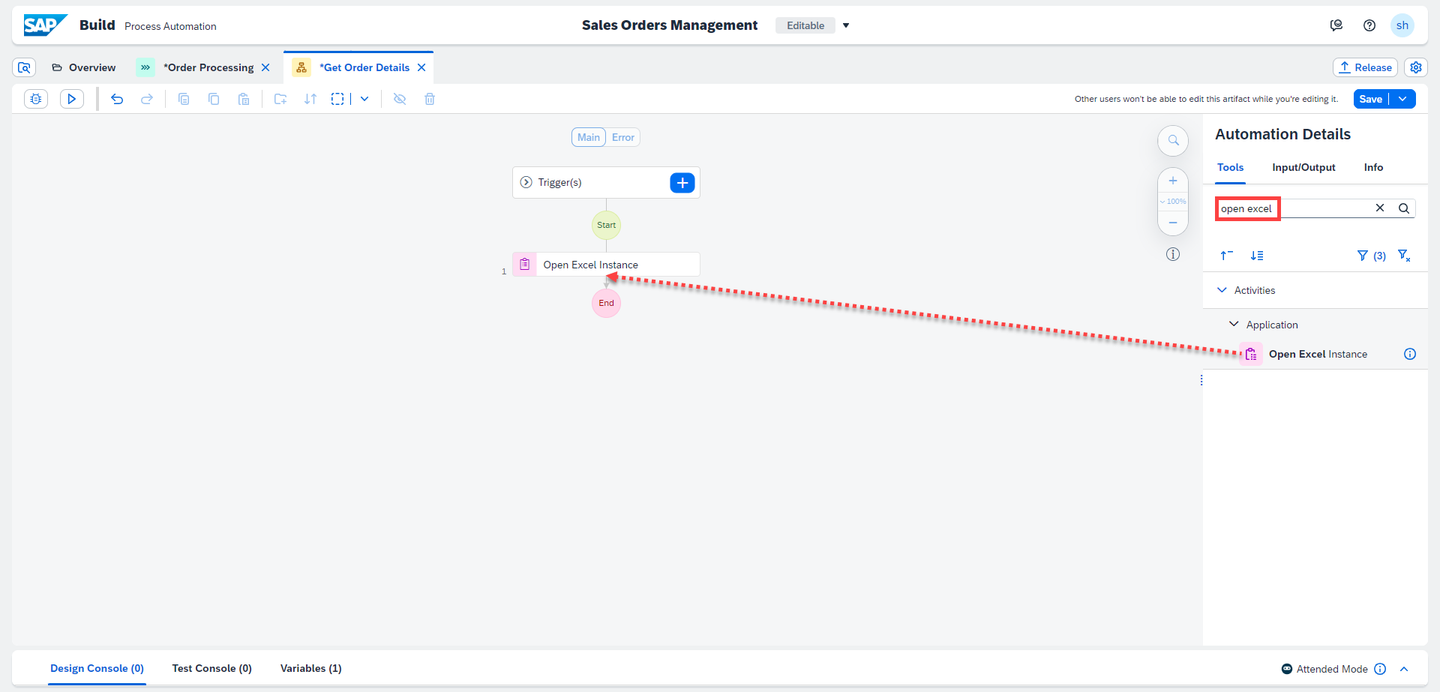The height and width of the screenshot is (692, 1440).
Task: Clear all filters in the Tools panel
Action: 1404,256
